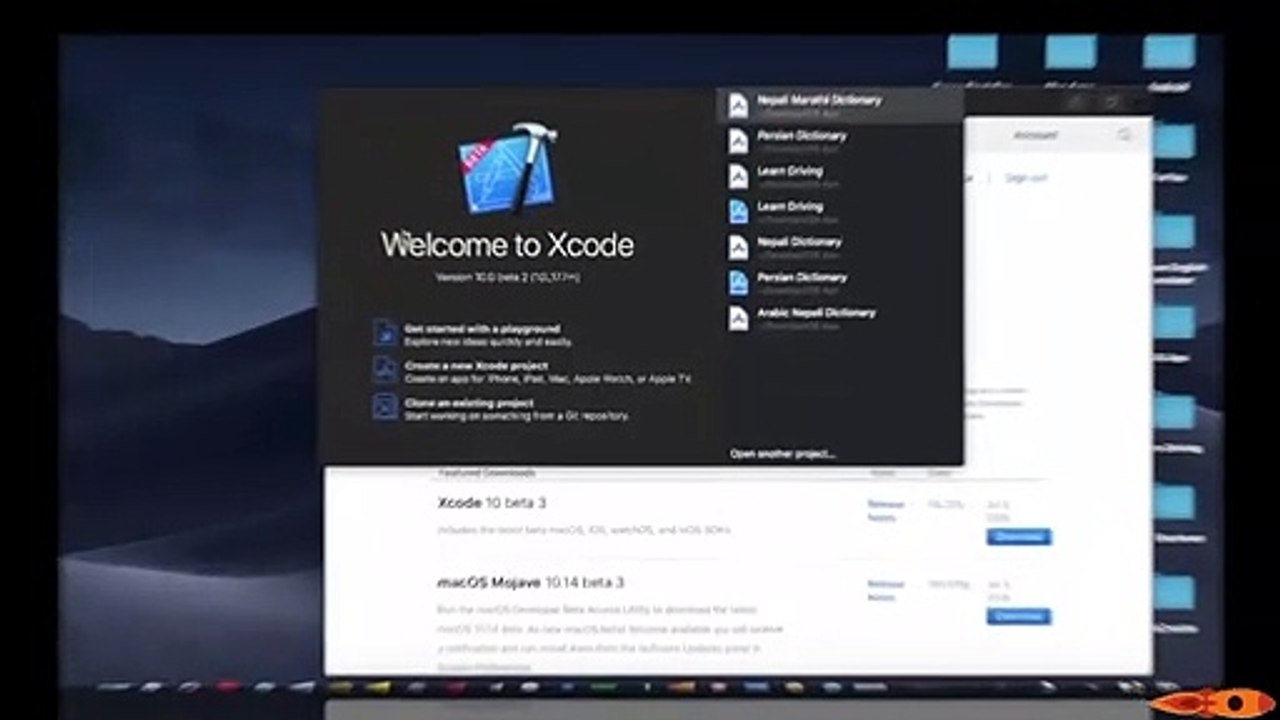Image resolution: width=1280 pixels, height=720 pixels.
Task: Open Persian Dictionary with the blue workspace icon
Action: pyautogui.click(x=839, y=283)
